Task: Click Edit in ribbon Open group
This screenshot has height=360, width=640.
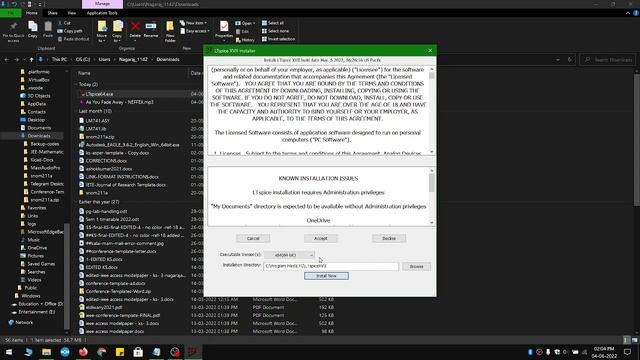Action: click(242, 31)
